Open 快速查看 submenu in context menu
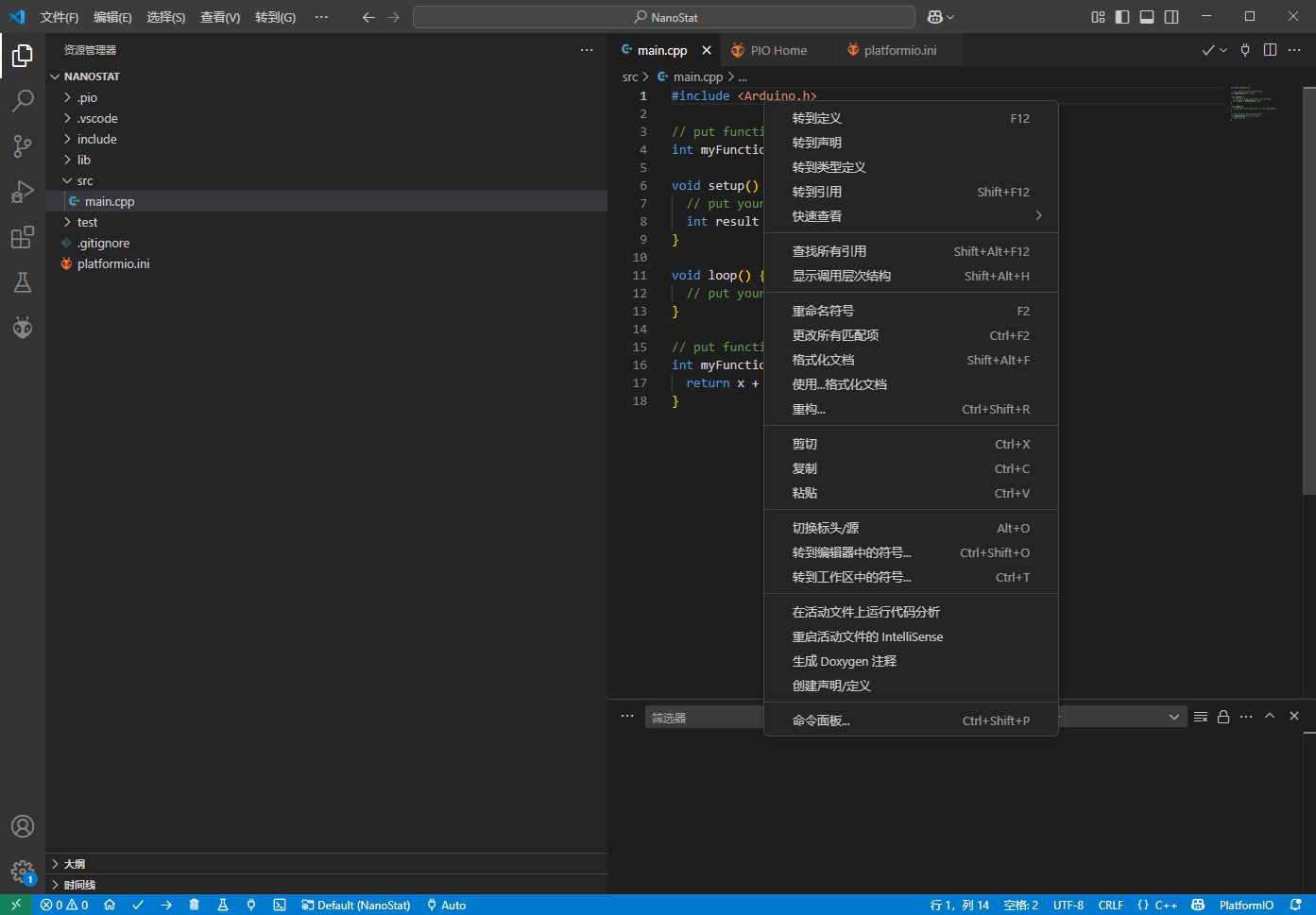Image resolution: width=1316 pixels, height=915 pixels. [911, 216]
